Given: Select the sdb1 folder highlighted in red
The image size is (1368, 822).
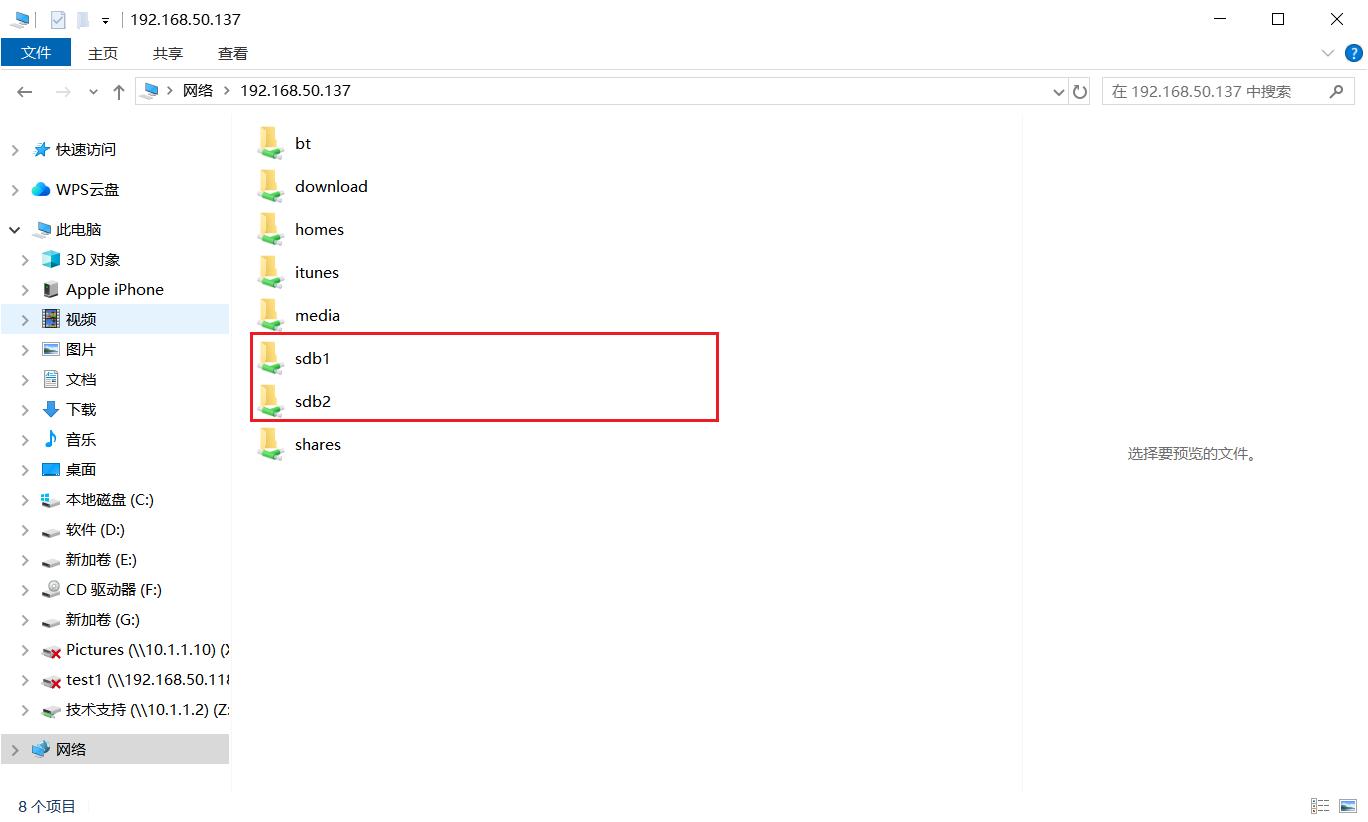Looking at the screenshot, I should (x=313, y=358).
